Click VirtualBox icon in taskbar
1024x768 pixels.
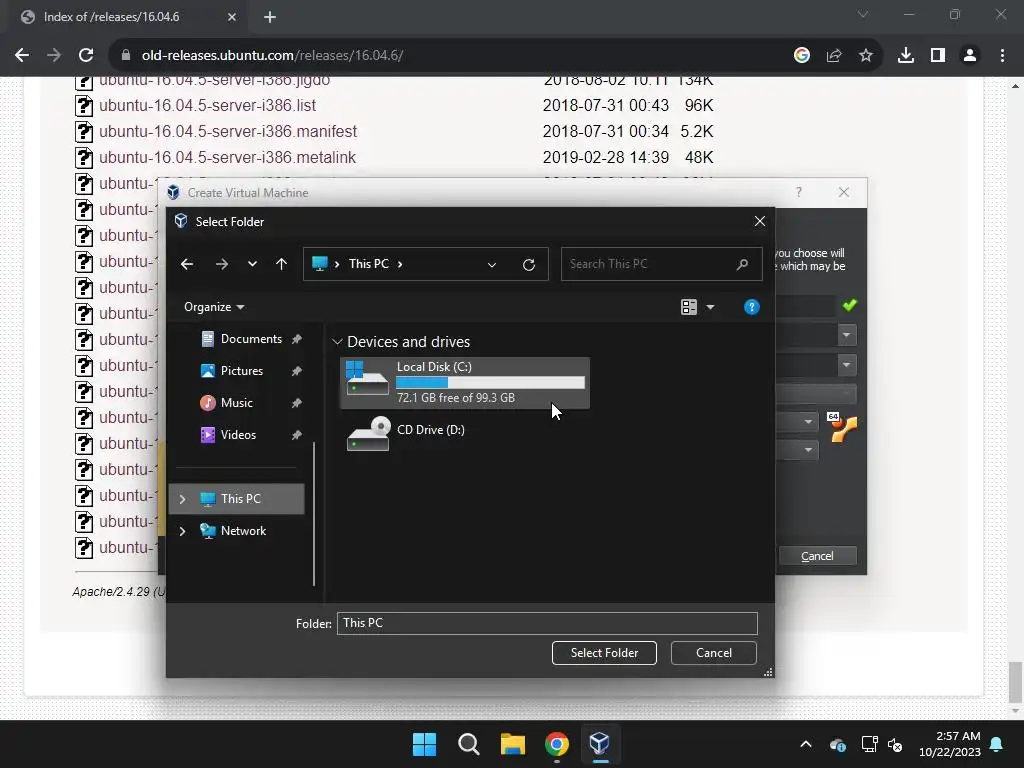(x=600, y=744)
